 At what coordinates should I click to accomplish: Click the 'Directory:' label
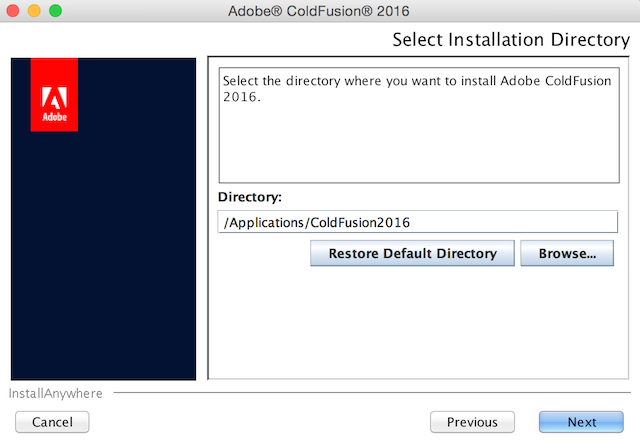[x=250, y=197]
